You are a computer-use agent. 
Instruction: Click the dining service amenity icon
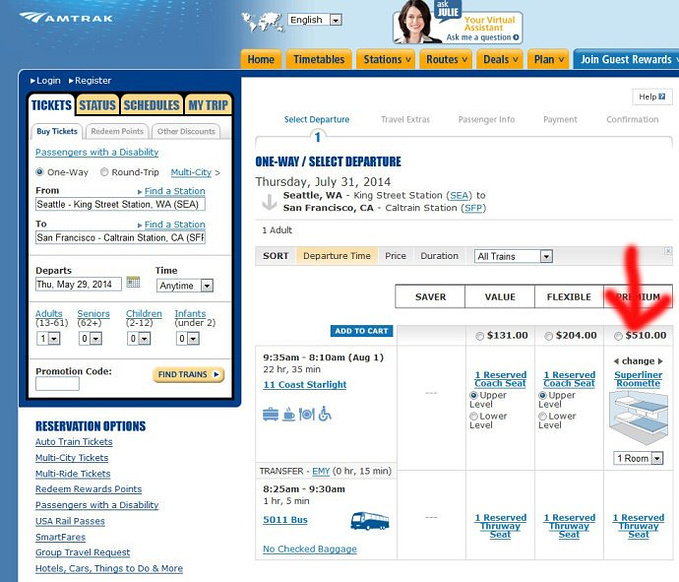[x=307, y=414]
